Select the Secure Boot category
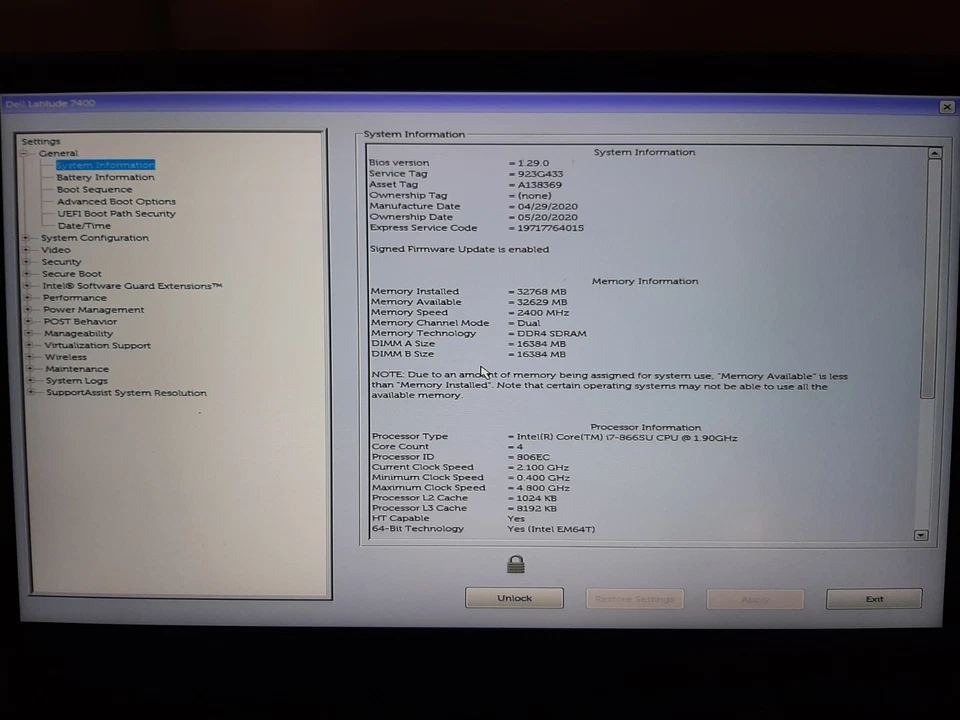Image resolution: width=960 pixels, height=720 pixels. [71, 273]
